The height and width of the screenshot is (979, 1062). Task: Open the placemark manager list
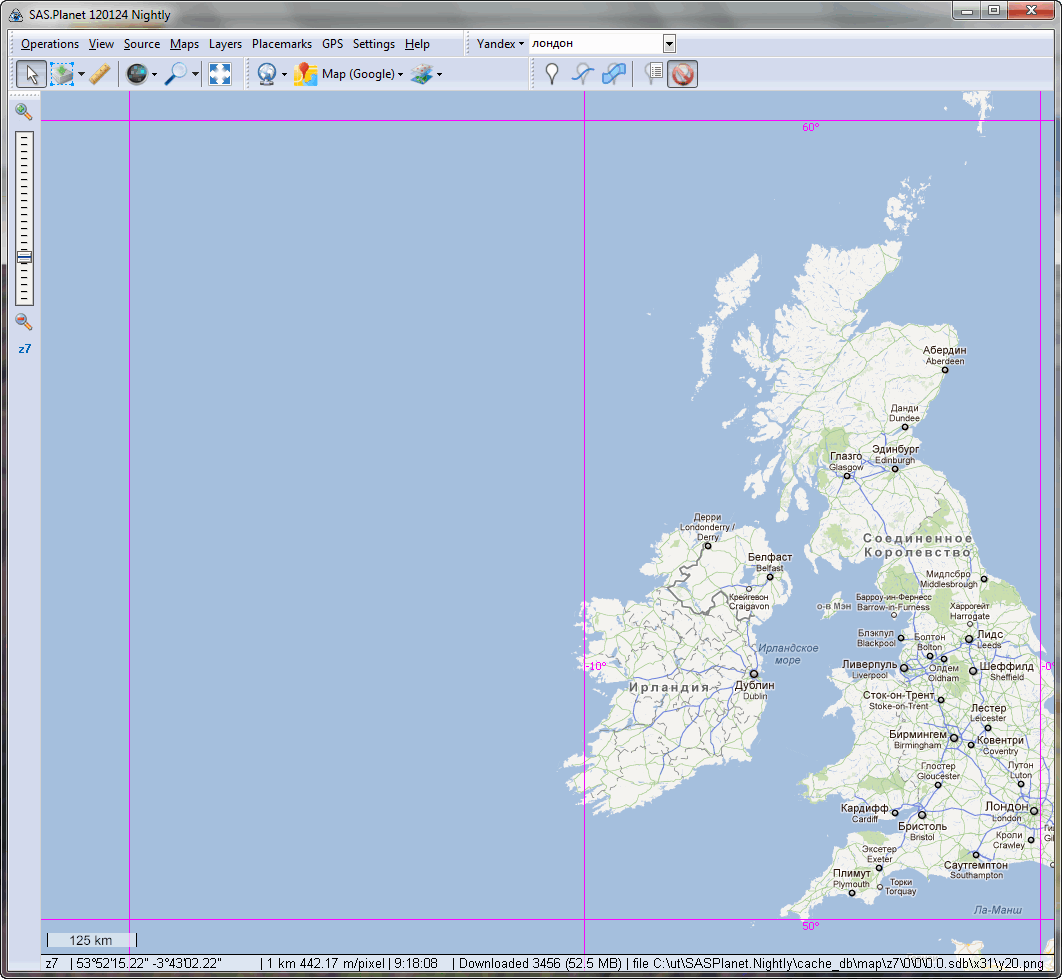coord(654,74)
